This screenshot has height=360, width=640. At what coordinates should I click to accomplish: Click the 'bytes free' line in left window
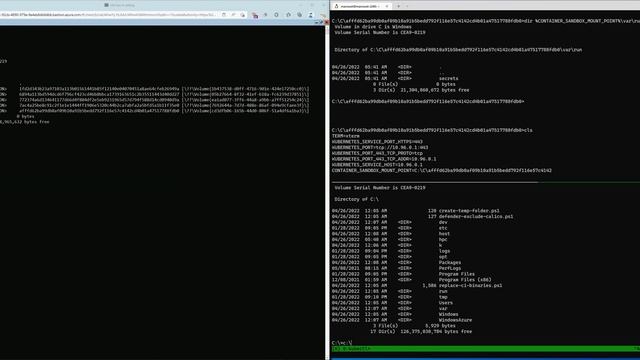tap(24, 122)
